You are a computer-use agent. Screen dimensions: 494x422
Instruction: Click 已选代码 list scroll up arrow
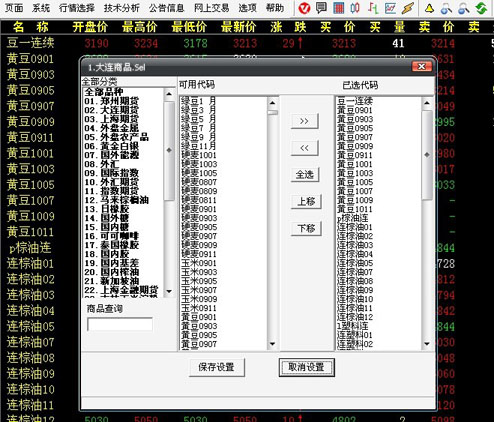(x=427, y=103)
